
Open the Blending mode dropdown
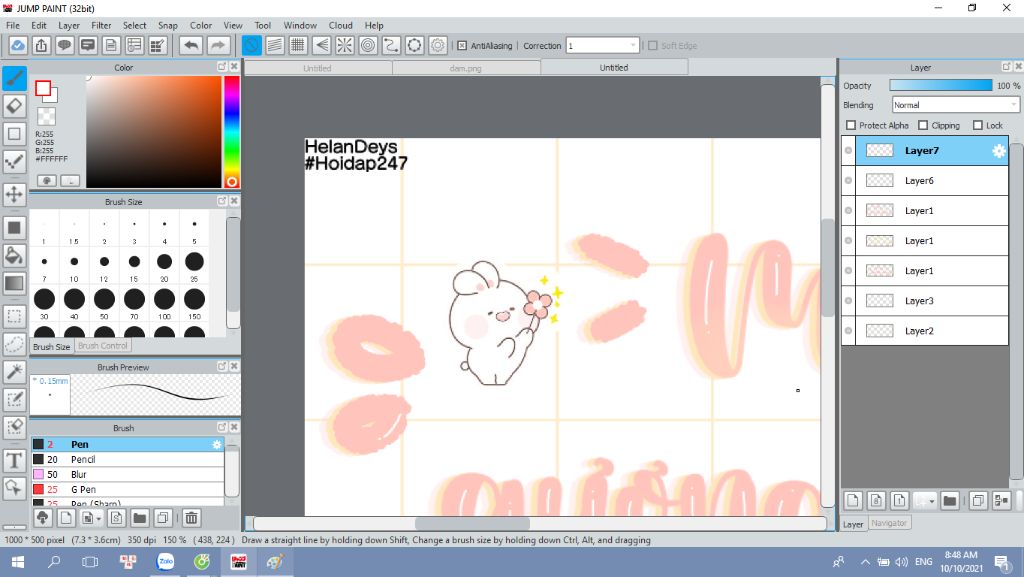955,105
